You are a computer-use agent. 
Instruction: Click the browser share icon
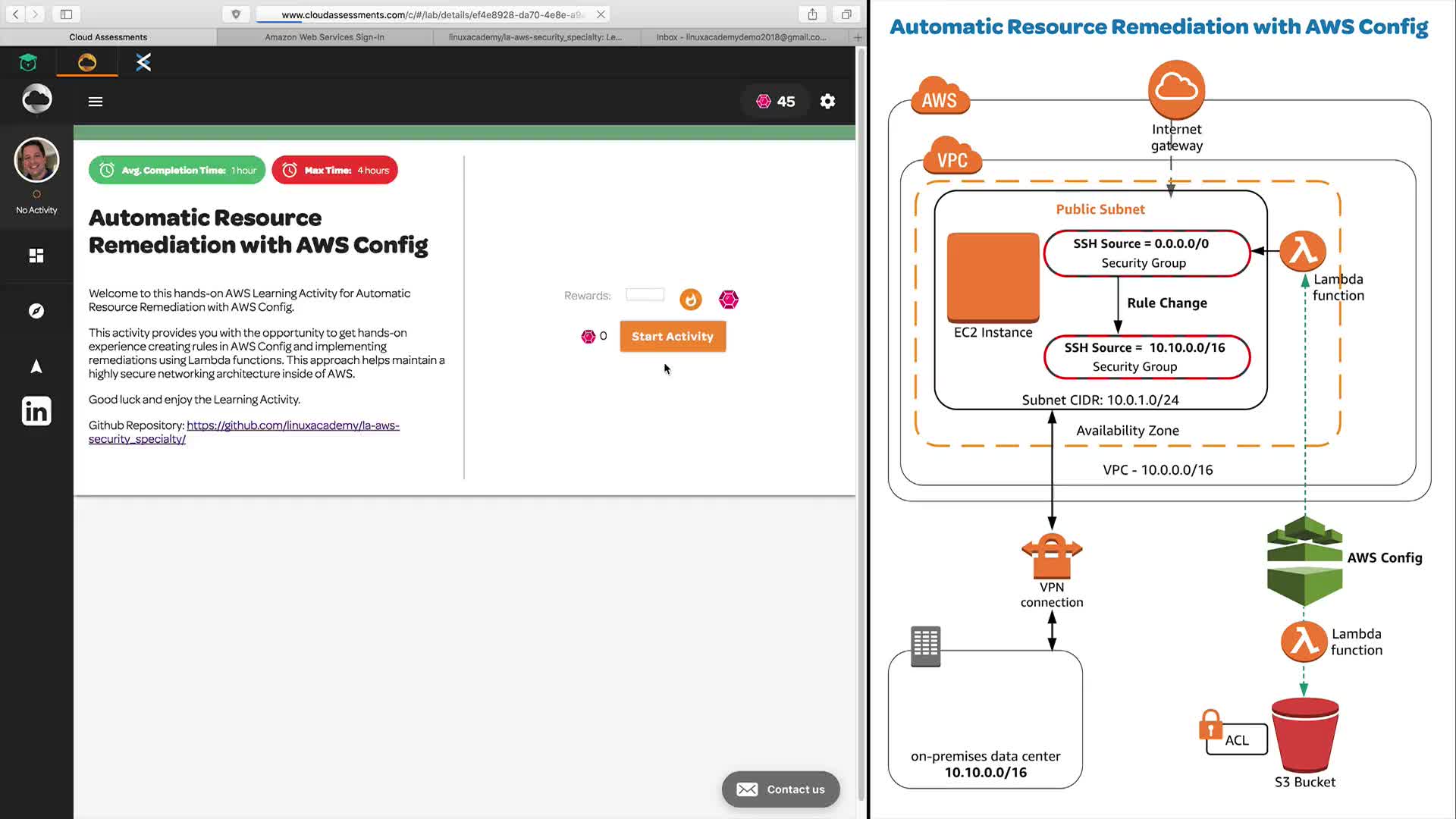(812, 14)
